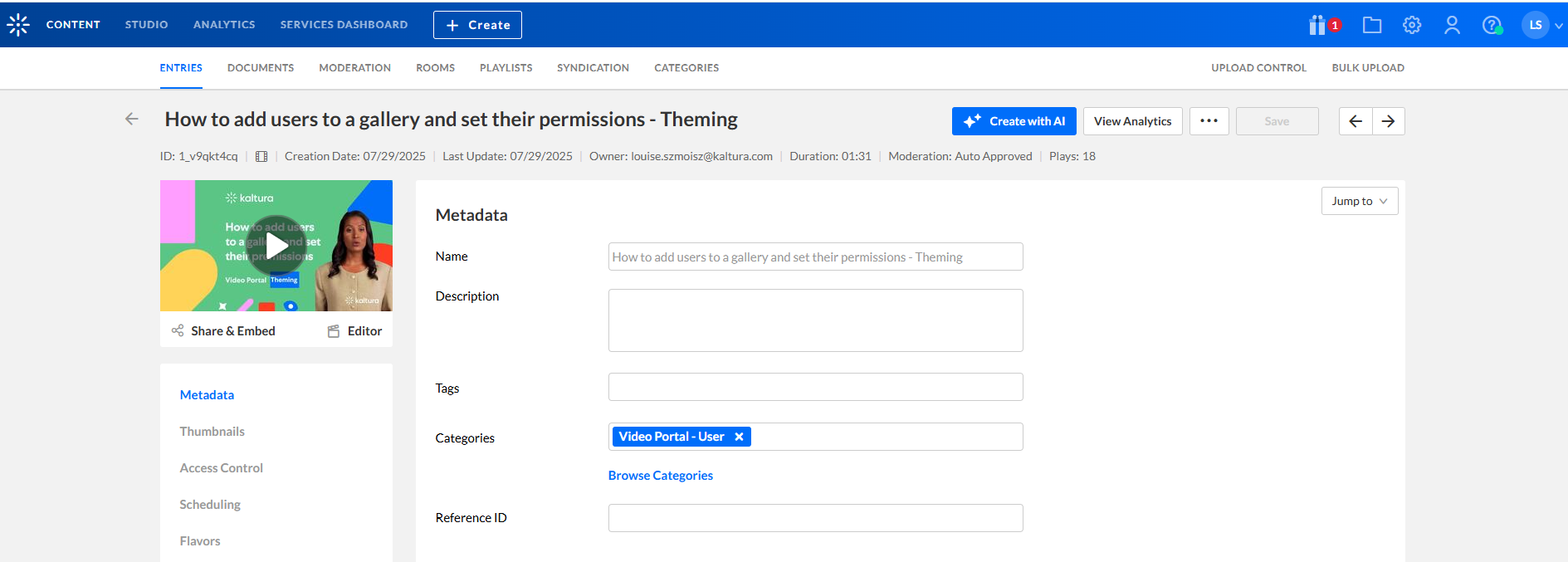The width and height of the screenshot is (1568, 562).
Task: Open the help question mark icon
Action: coord(1492,25)
